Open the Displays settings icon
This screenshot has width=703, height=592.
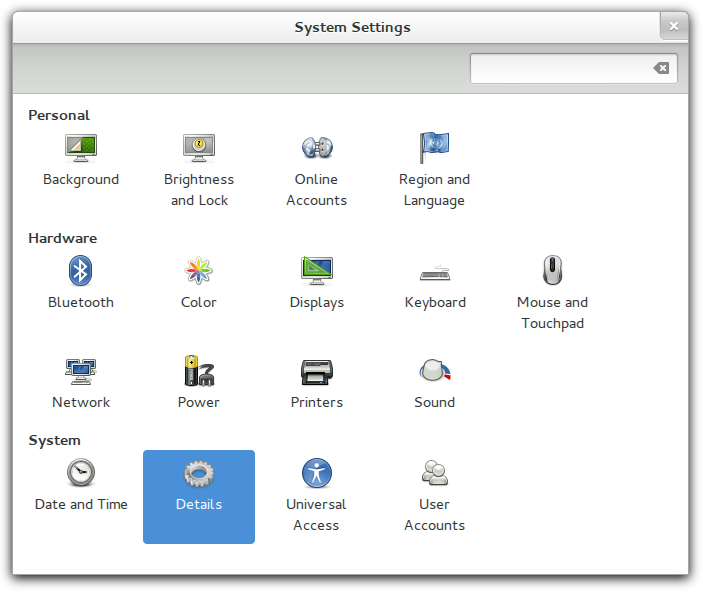(x=317, y=270)
